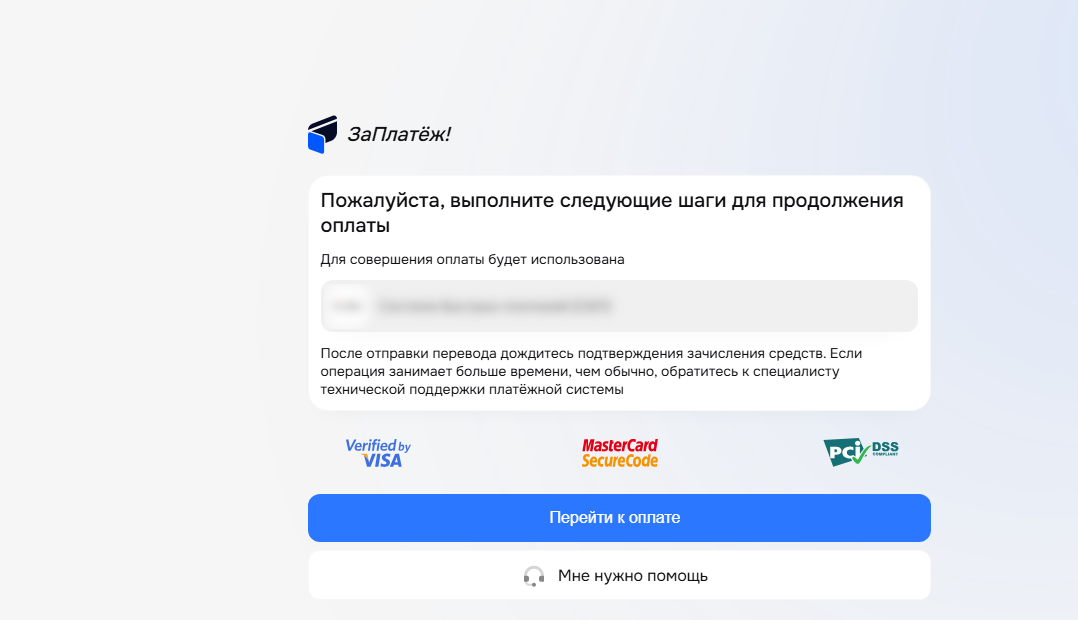Click the blurred payment method icon
This screenshot has width=1078, height=620.
tap(347, 306)
